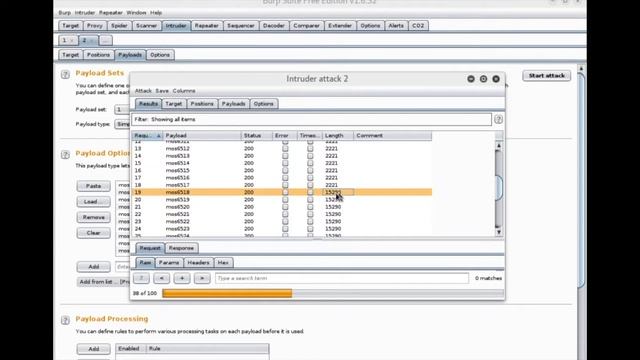Switch to the Response tab
640x360 pixels.
point(181,248)
